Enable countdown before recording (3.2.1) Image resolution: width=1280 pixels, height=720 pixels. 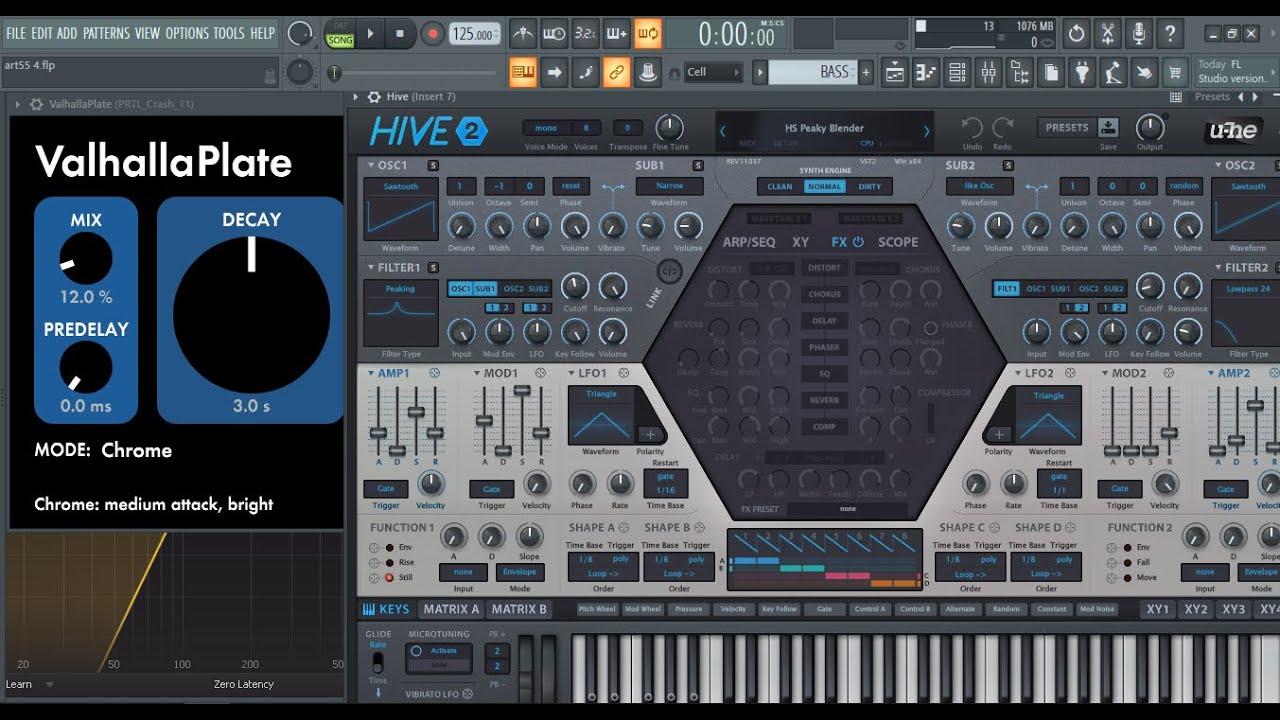tap(586, 34)
